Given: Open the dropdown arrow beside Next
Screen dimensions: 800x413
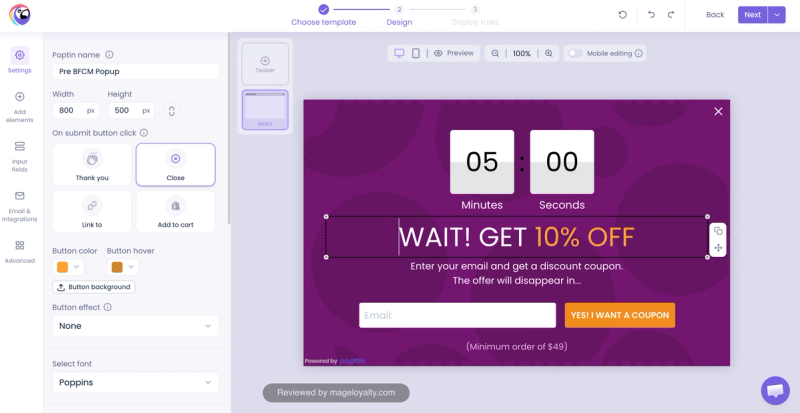Looking at the screenshot, I should 777,15.
